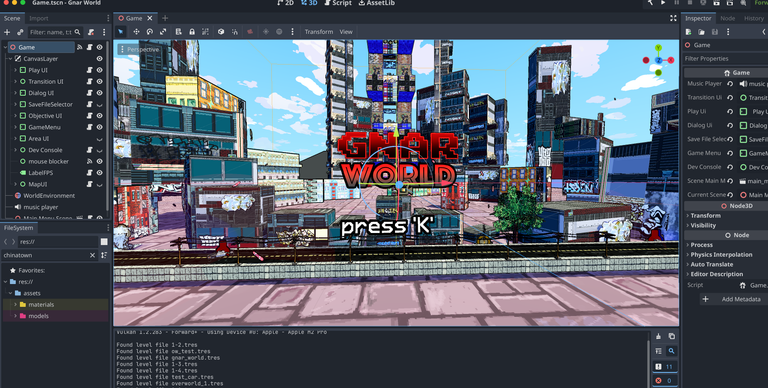
Task: Switch to the 2D workspace
Action: (x=286, y=3)
